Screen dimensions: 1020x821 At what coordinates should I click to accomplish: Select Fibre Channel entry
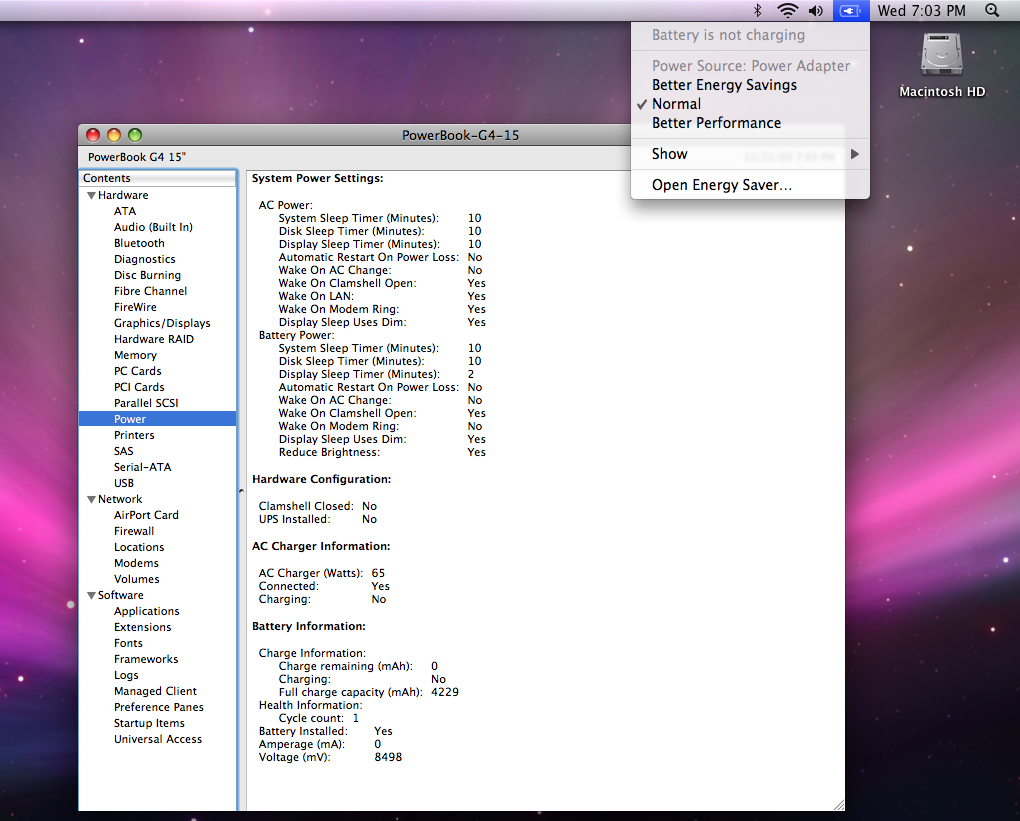pos(157,291)
